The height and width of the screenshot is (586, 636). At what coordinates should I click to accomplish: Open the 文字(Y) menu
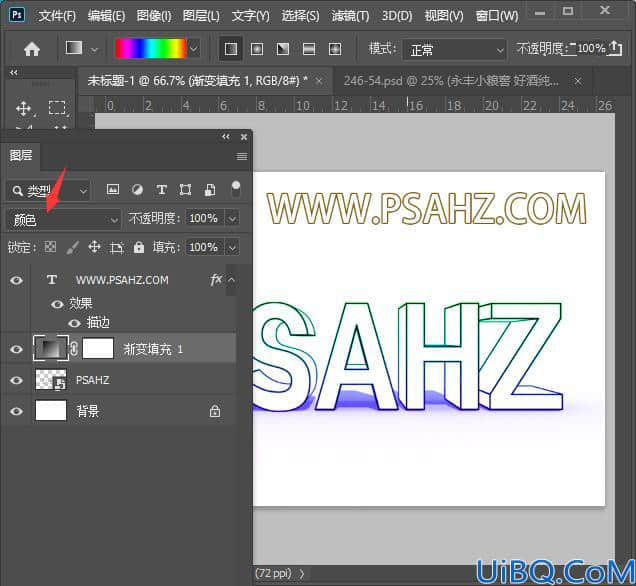coord(250,16)
